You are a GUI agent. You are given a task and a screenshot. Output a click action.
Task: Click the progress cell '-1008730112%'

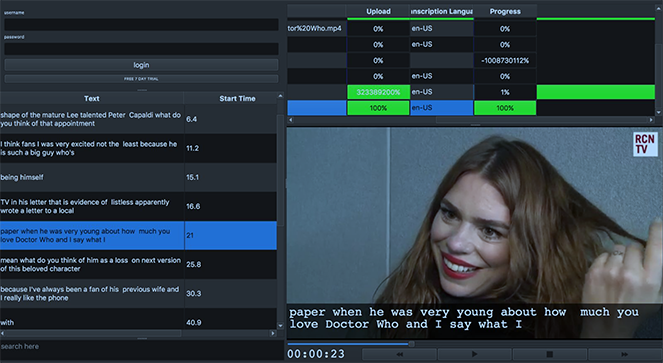pos(505,60)
